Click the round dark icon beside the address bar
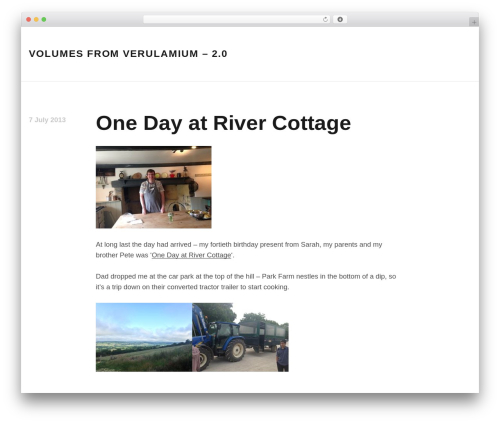 [x=340, y=19]
